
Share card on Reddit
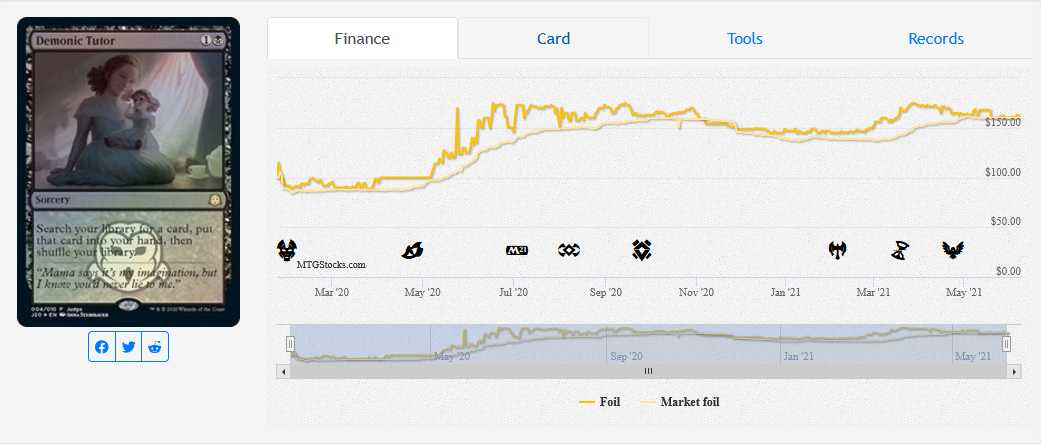tap(154, 347)
